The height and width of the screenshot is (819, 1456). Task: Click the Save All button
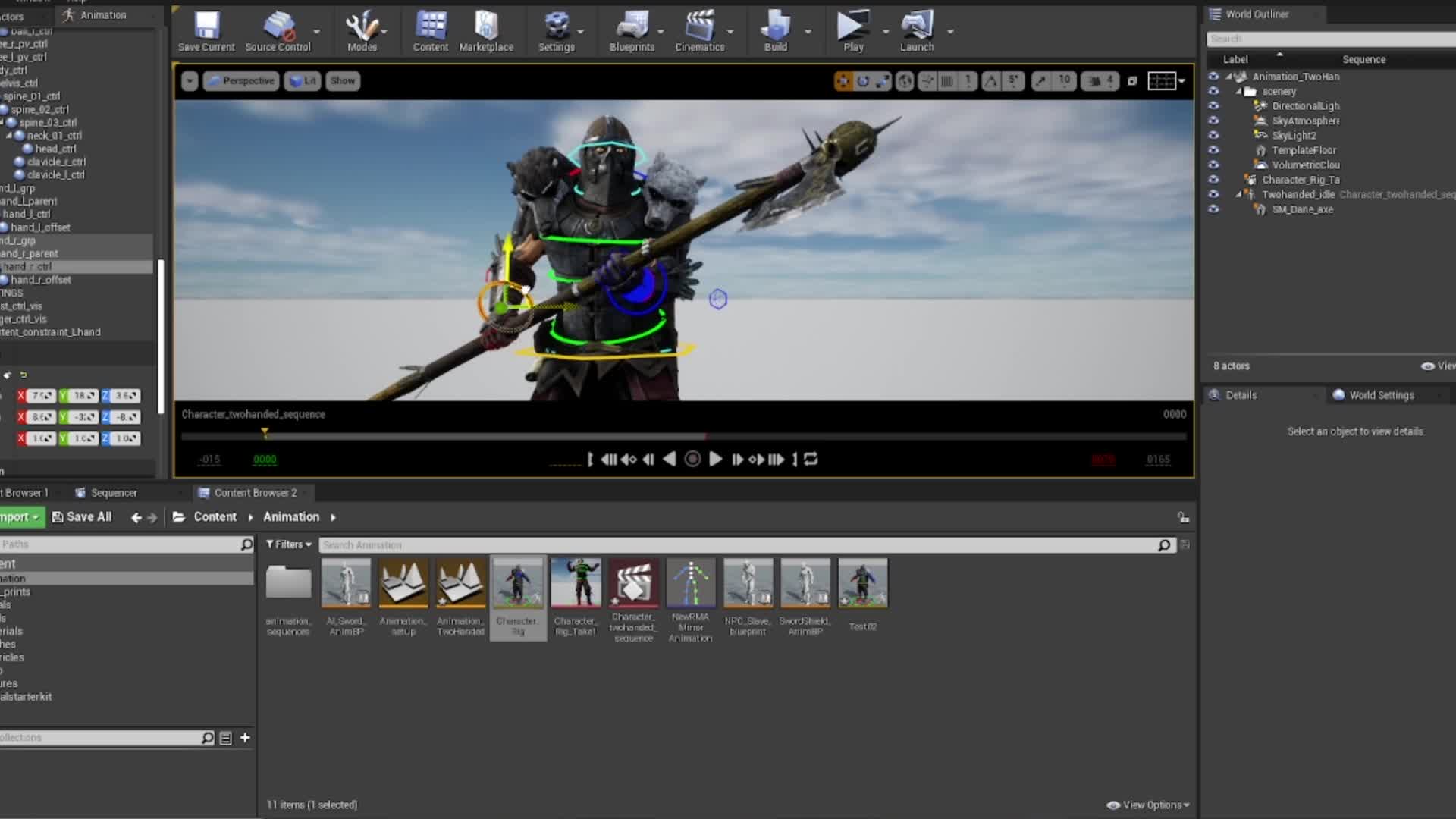[82, 516]
